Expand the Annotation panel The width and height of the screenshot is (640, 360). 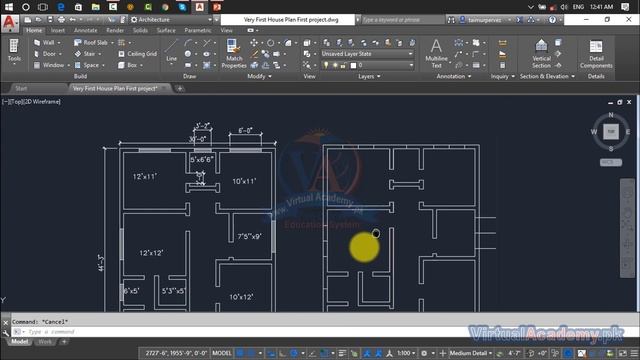(453, 76)
